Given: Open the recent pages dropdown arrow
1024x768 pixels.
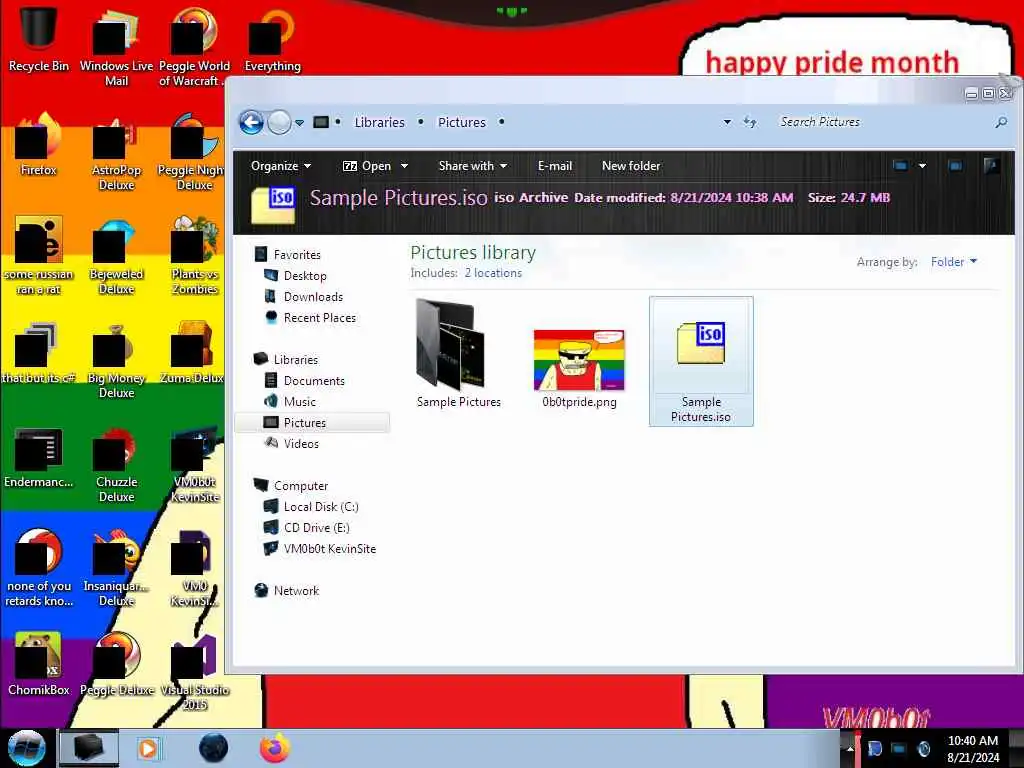Looking at the screenshot, I should coord(299,123).
